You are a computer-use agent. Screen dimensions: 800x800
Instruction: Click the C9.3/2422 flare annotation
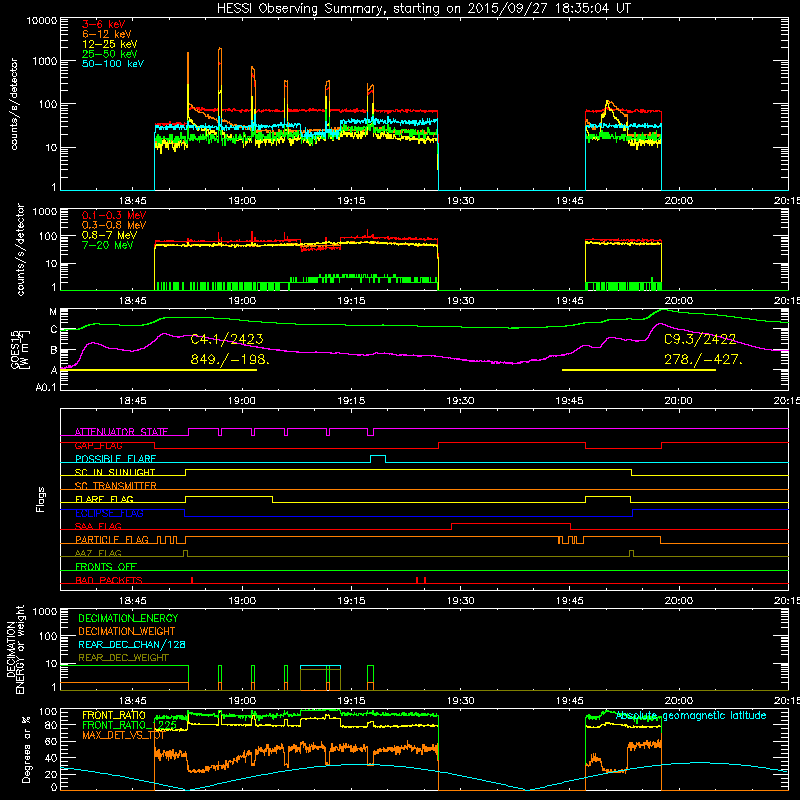click(x=699, y=339)
